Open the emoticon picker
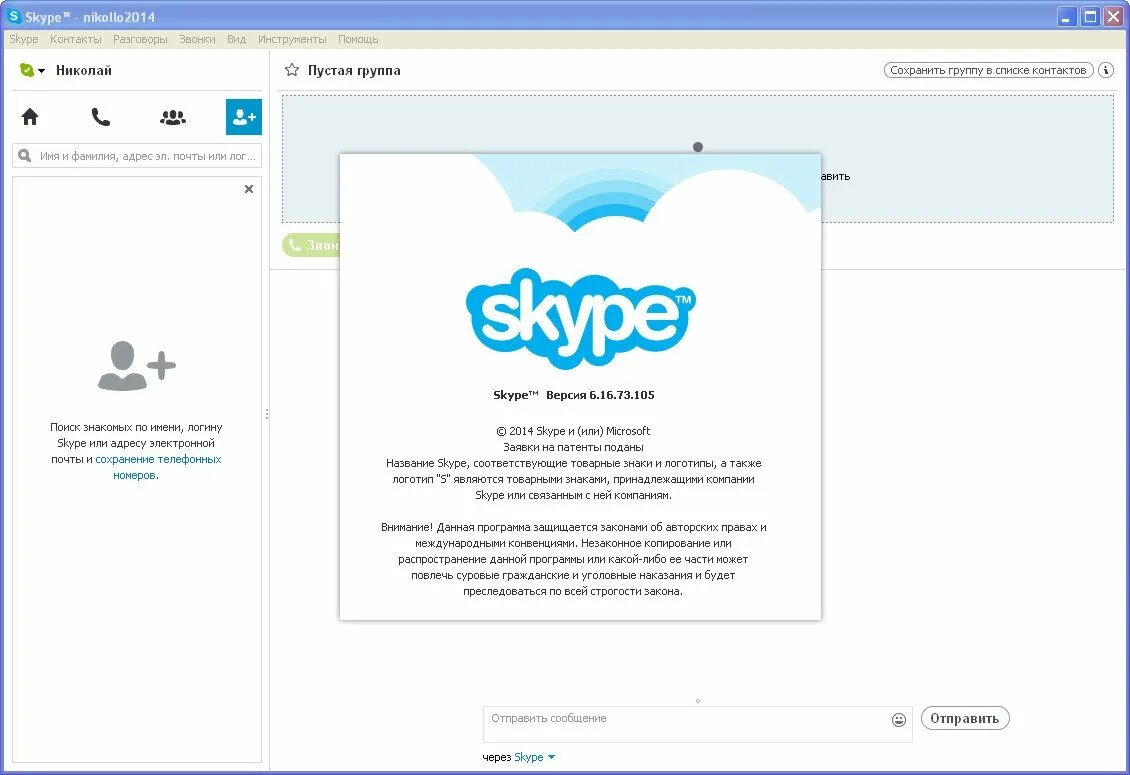The height and width of the screenshot is (775, 1130). tap(899, 719)
